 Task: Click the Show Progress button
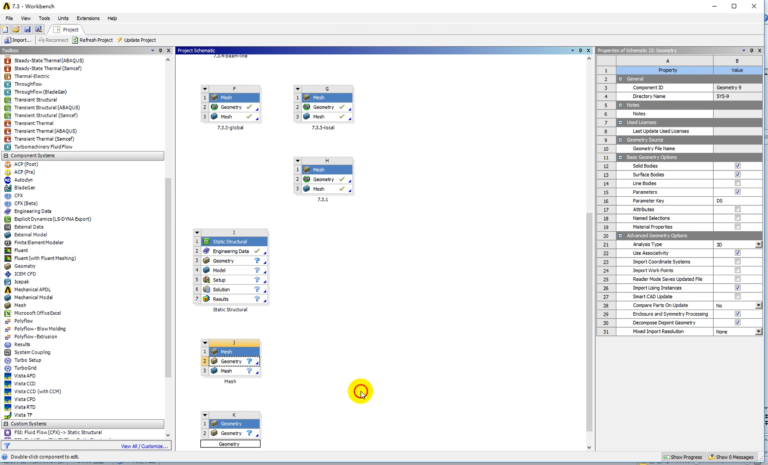click(x=682, y=457)
